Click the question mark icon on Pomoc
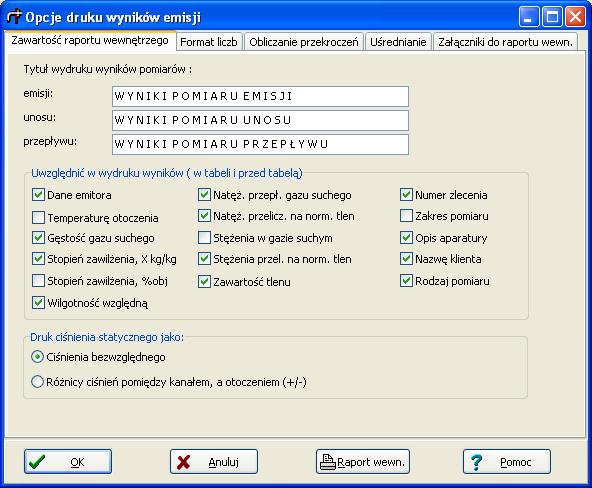The height and width of the screenshot is (488, 592). (x=477, y=462)
